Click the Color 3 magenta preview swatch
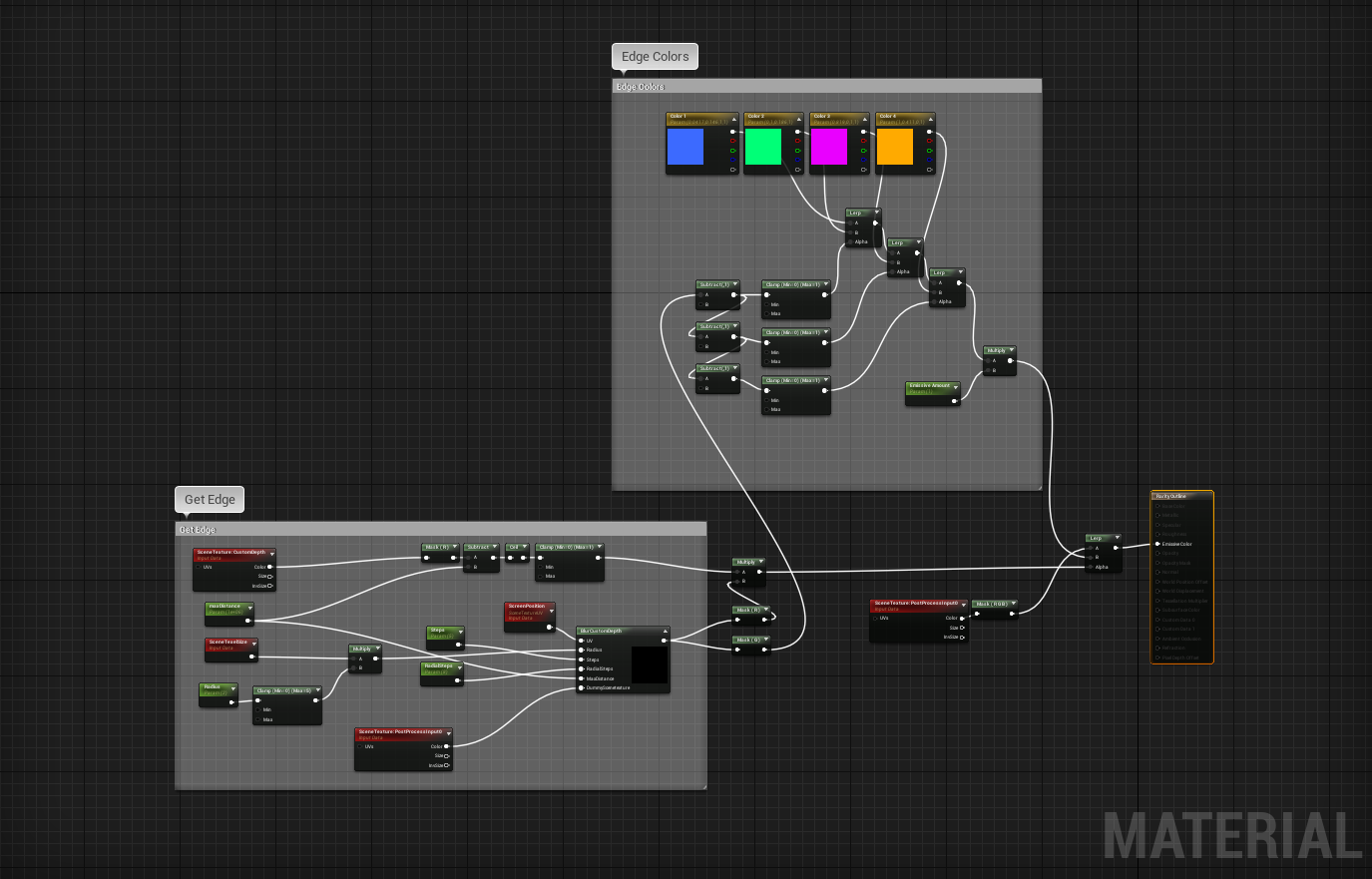1372x879 pixels. coord(829,147)
